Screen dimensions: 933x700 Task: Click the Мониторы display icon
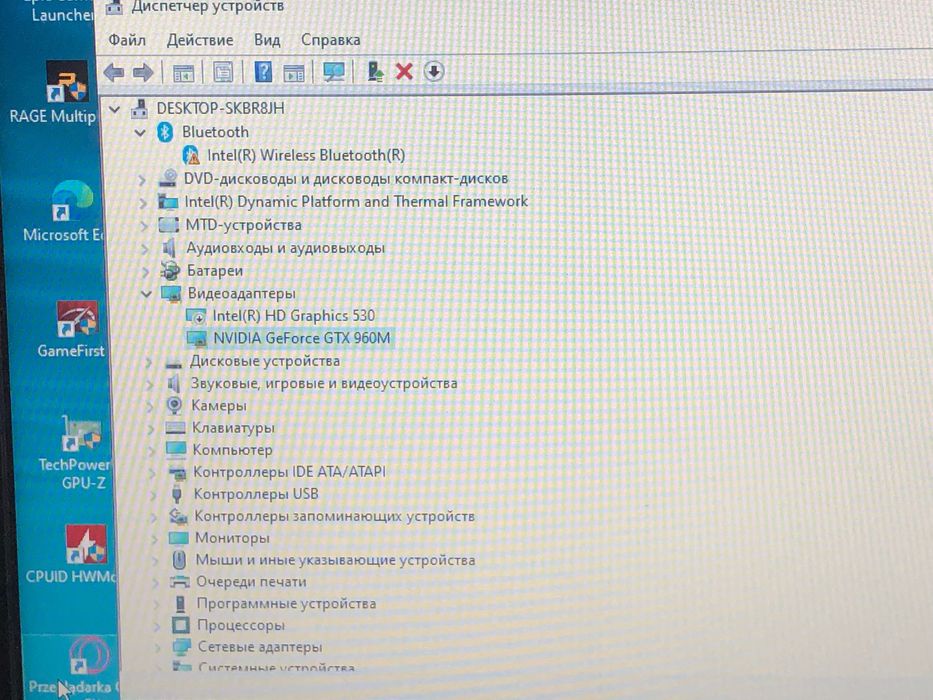(x=179, y=538)
